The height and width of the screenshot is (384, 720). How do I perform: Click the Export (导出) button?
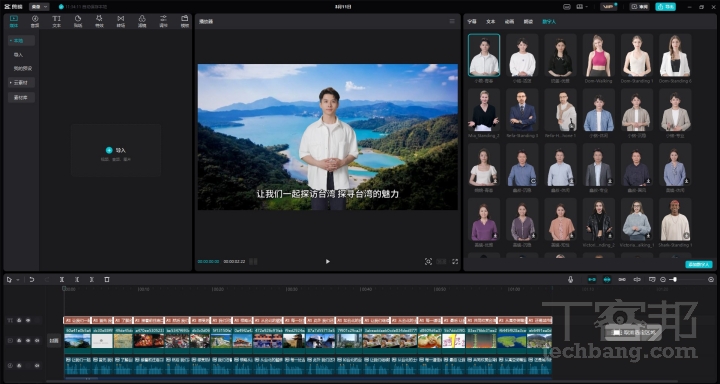(665, 7)
